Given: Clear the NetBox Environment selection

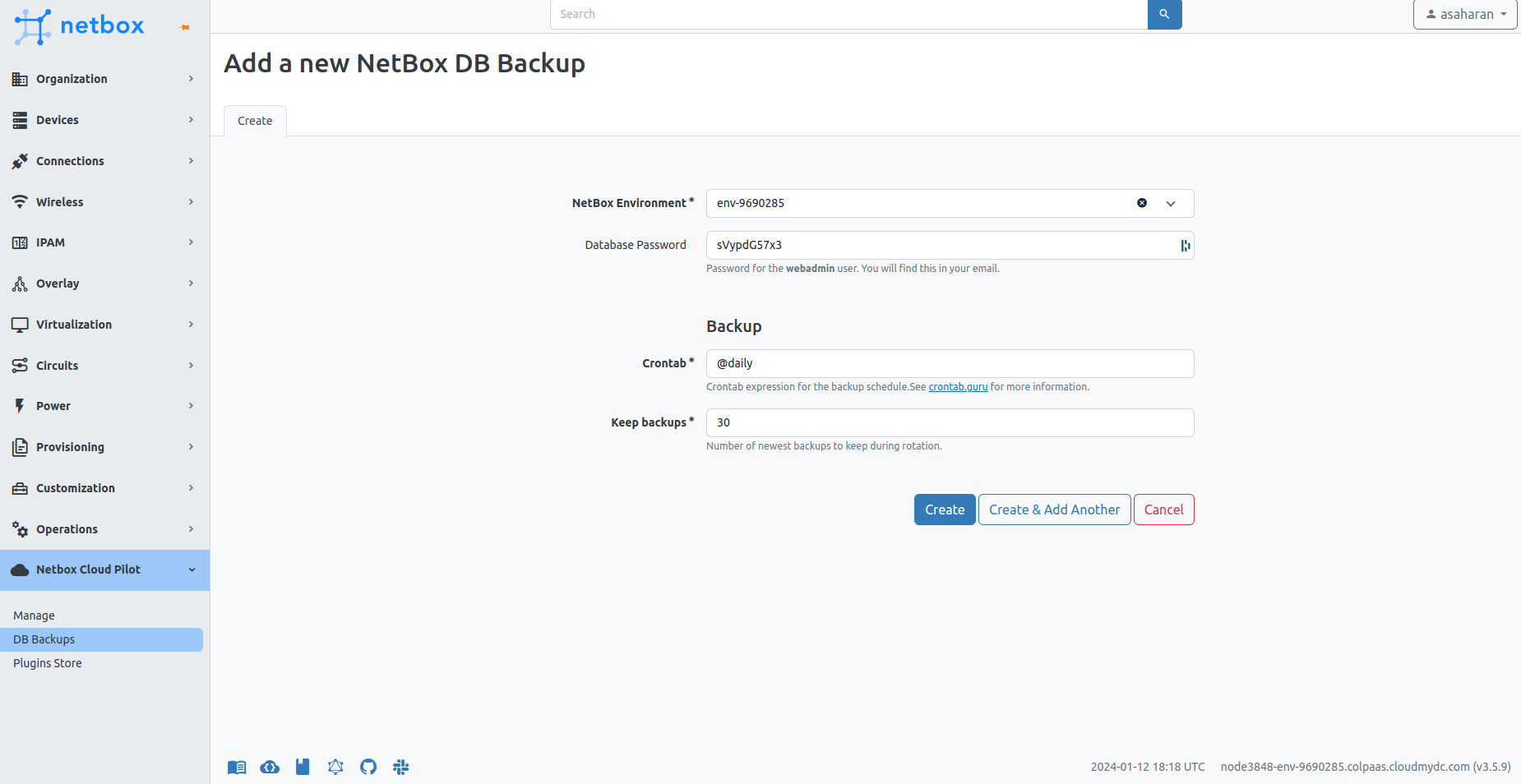Looking at the screenshot, I should coord(1142,203).
